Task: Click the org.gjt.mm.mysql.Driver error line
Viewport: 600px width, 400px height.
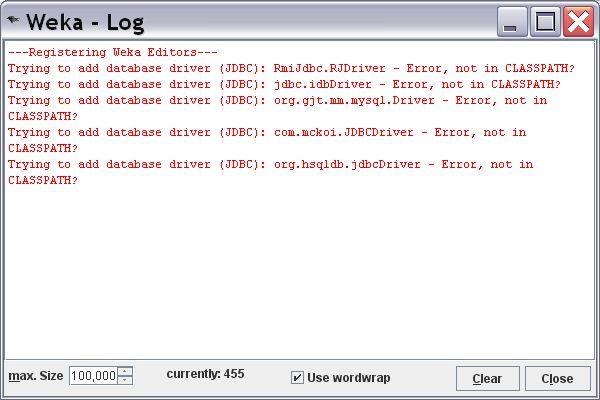Action: 278,108
